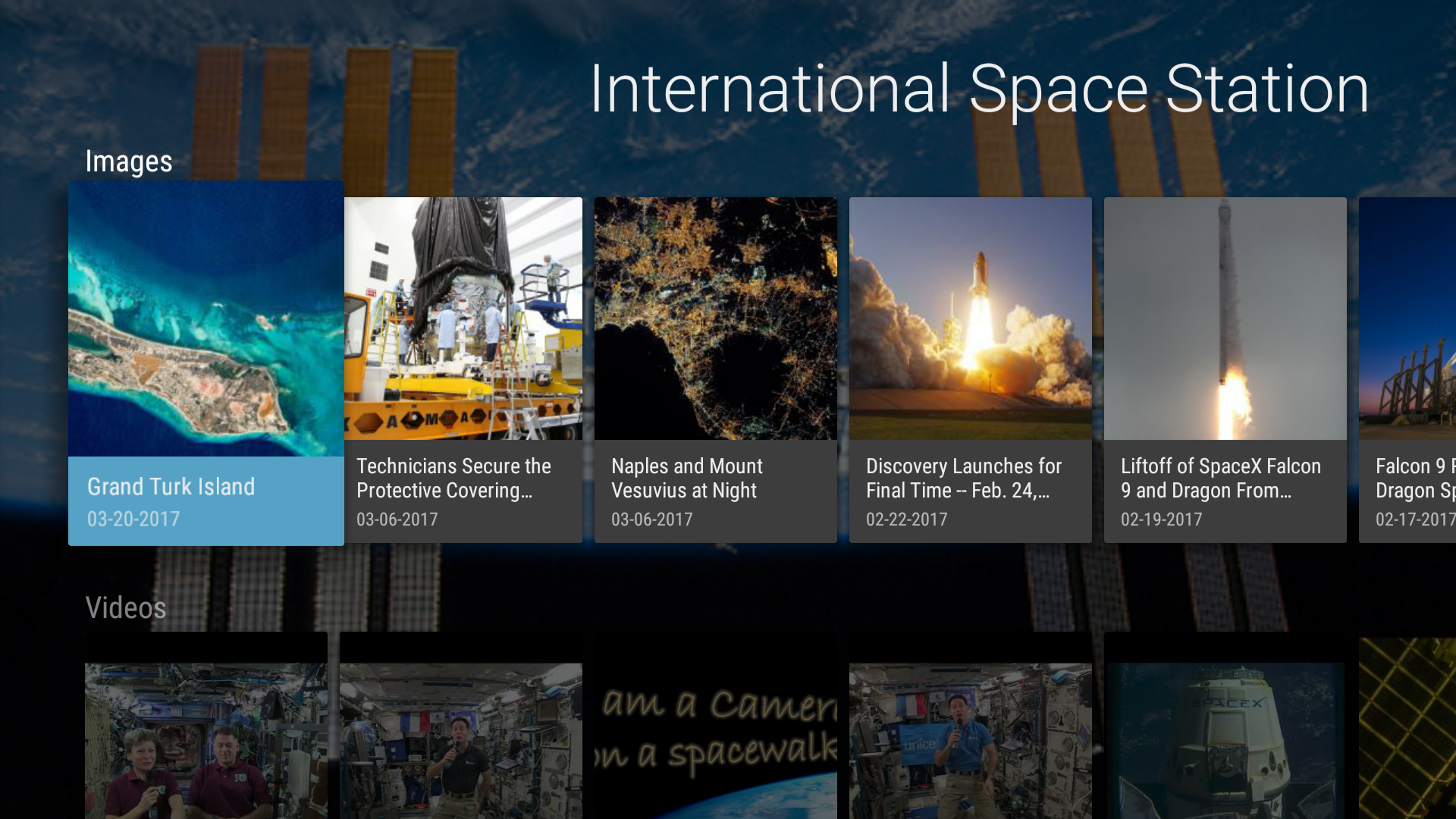Click the Videos section header

point(126,607)
